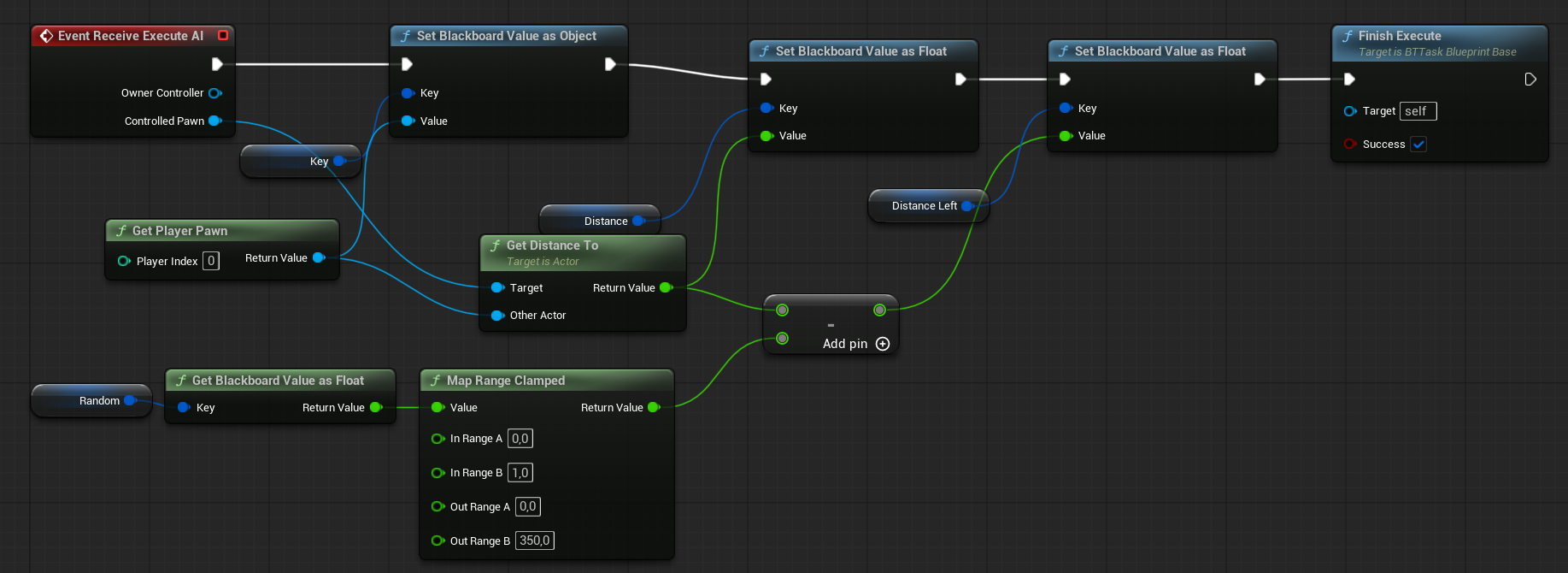Click the Controlled Pawn output pin
Image resolution: width=1568 pixels, height=573 pixels.
point(214,121)
